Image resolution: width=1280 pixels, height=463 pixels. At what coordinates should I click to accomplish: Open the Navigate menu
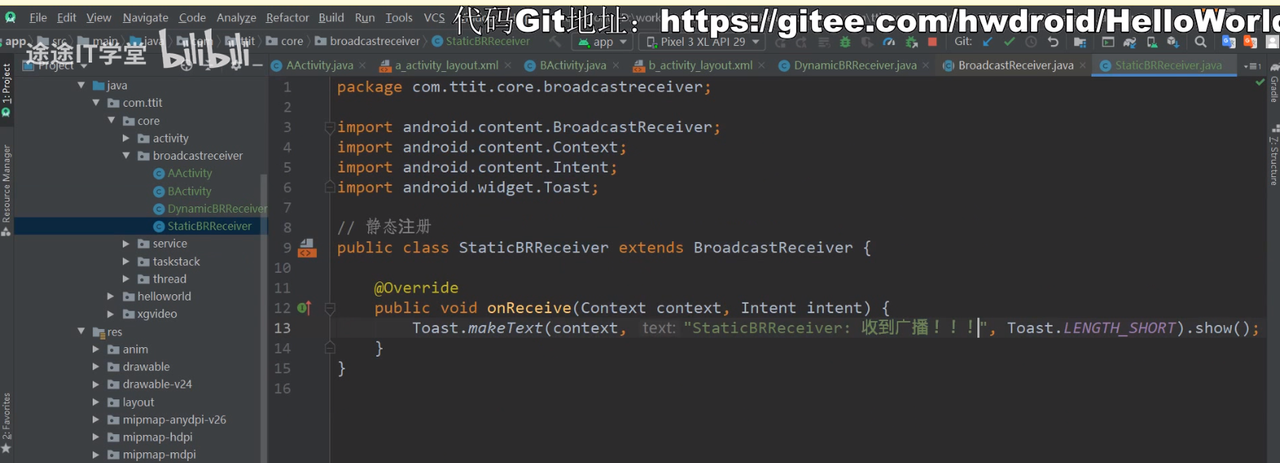point(146,18)
